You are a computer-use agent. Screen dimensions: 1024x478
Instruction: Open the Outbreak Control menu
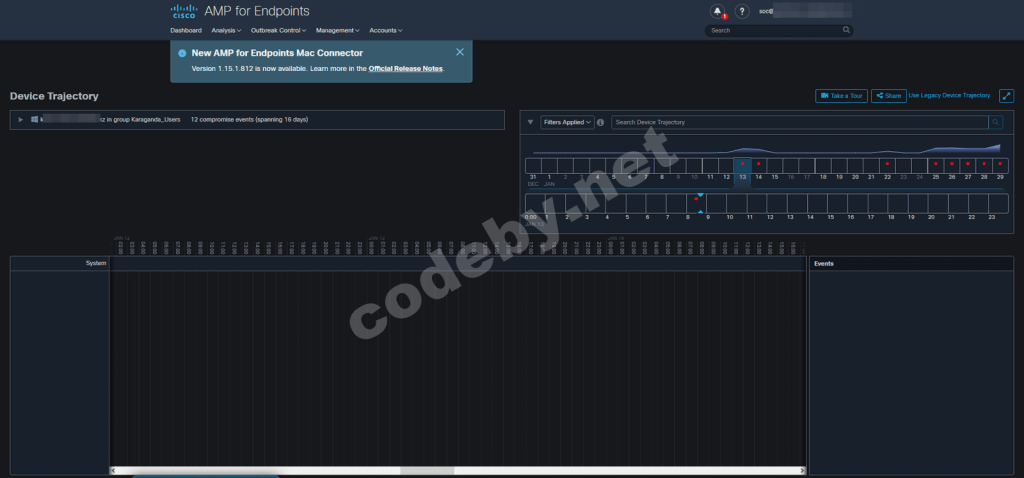click(x=278, y=30)
